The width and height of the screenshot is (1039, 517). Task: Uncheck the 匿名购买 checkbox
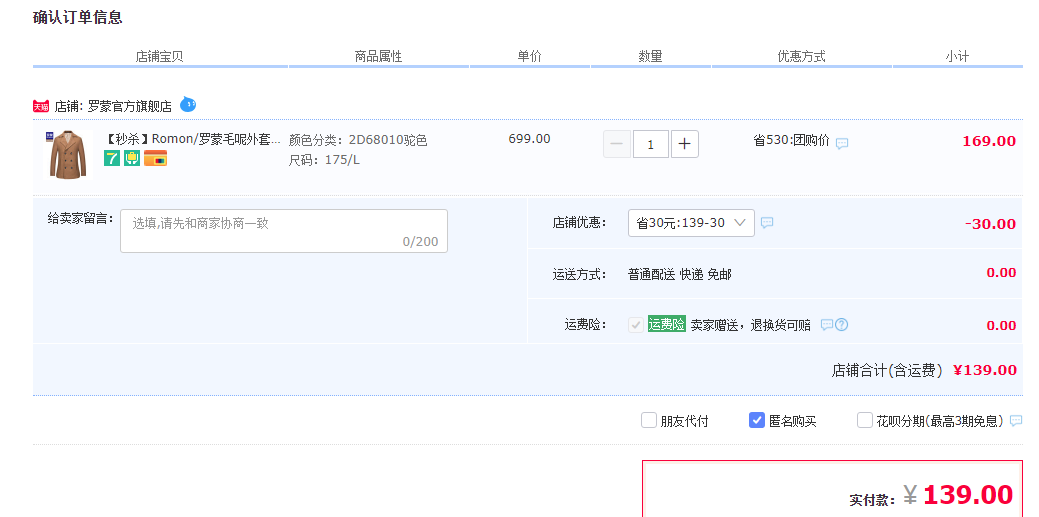click(x=757, y=420)
